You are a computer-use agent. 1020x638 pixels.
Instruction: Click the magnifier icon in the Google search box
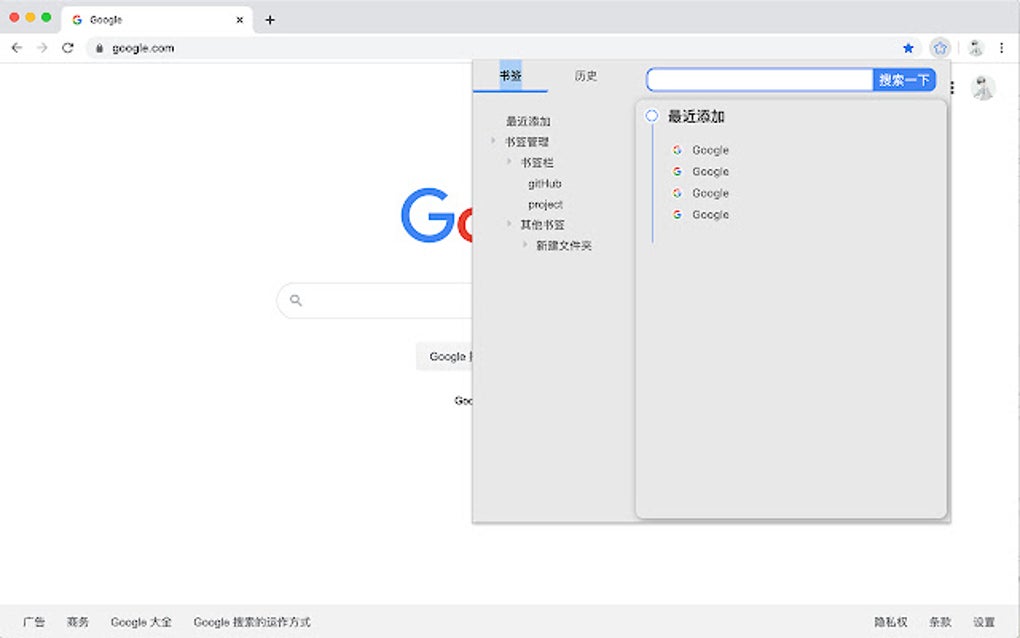(296, 300)
